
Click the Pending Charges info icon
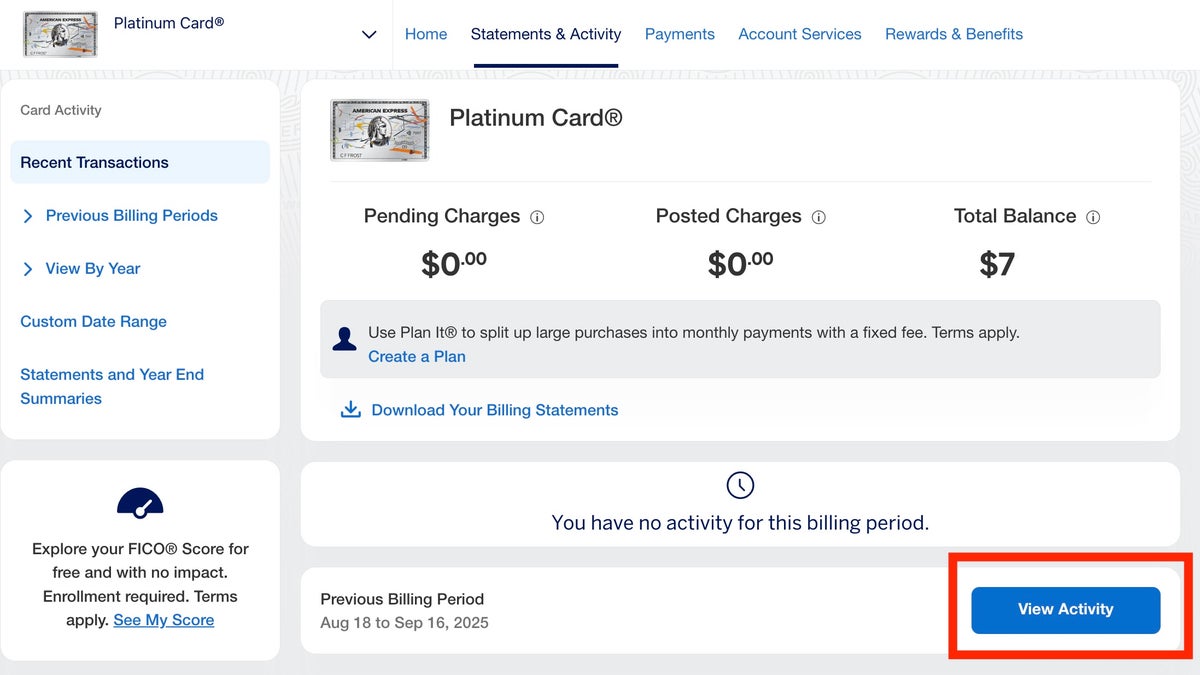[x=537, y=217]
